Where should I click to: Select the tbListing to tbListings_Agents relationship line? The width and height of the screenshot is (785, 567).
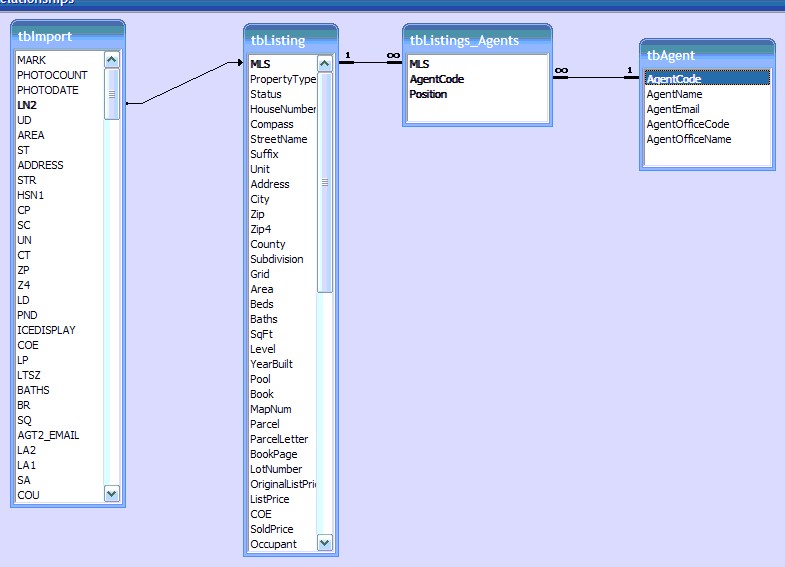click(370, 62)
